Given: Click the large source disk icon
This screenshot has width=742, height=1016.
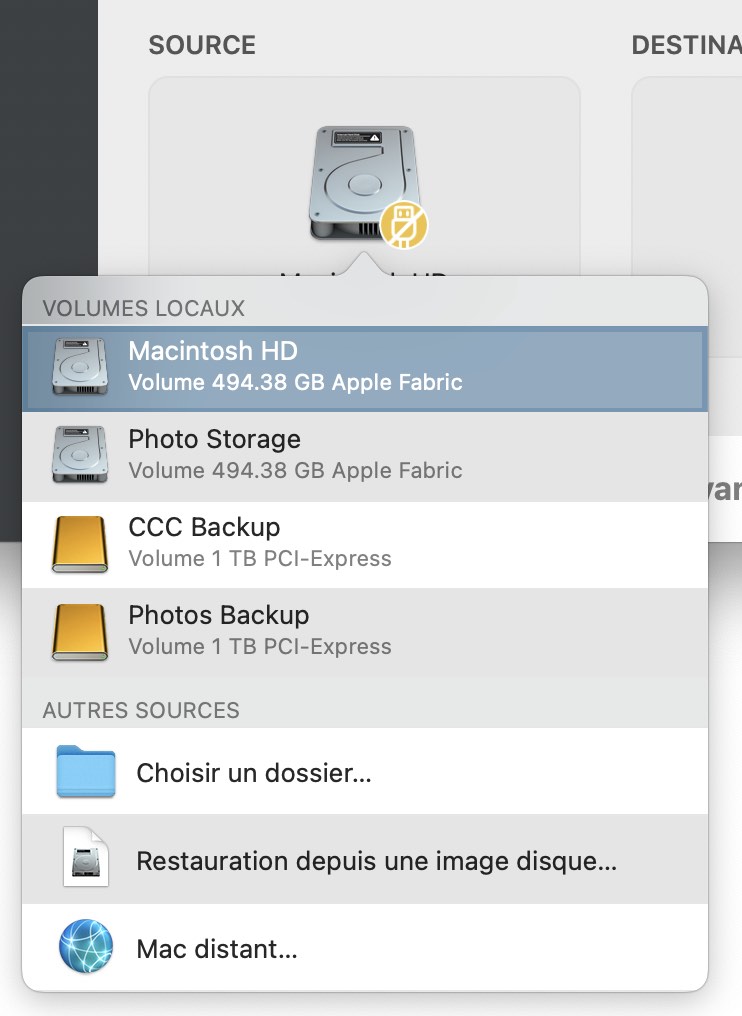Looking at the screenshot, I should click(364, 183).
